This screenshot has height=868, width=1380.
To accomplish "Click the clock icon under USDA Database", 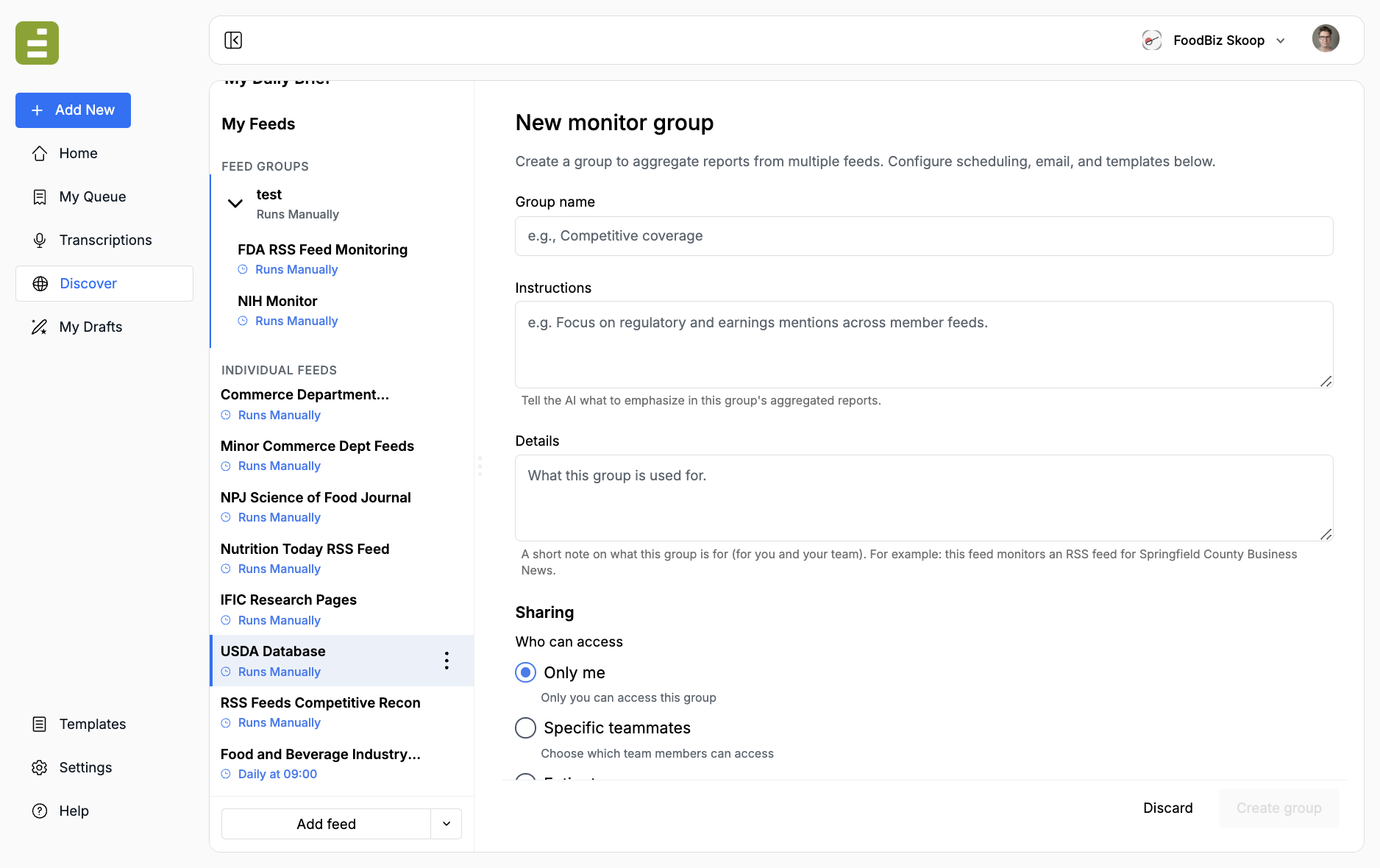I will 226,672.
